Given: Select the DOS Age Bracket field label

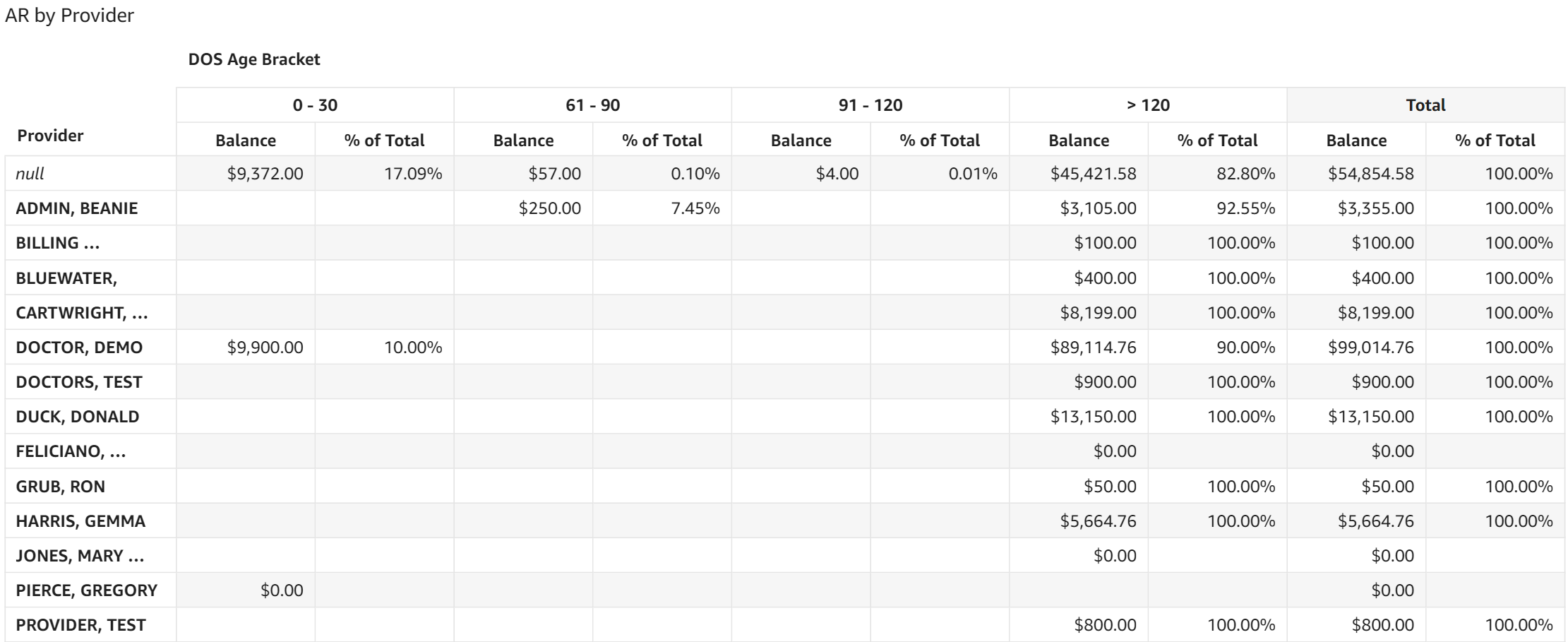Looking at the screenshot, I should [253, 59].
